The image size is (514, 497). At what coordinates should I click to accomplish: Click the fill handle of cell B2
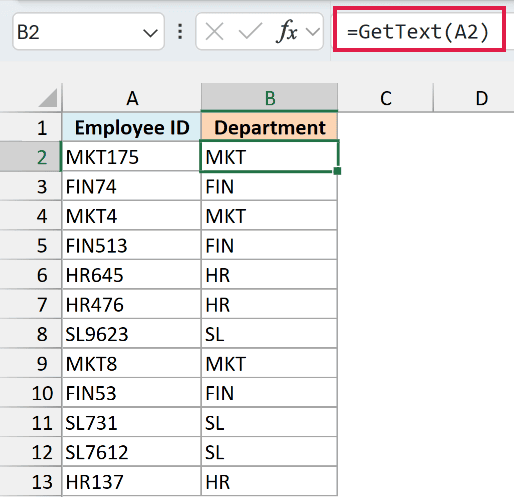point(337,171)
